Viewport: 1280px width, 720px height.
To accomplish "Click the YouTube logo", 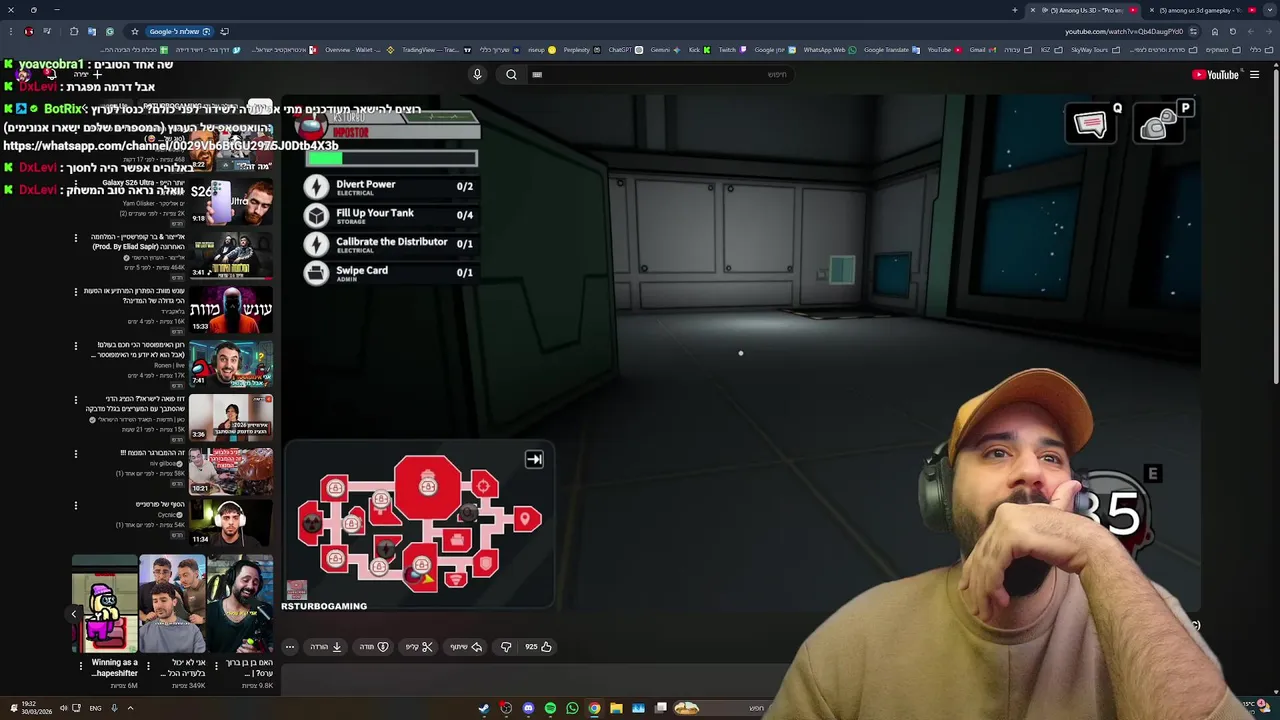I will 1215,74.
